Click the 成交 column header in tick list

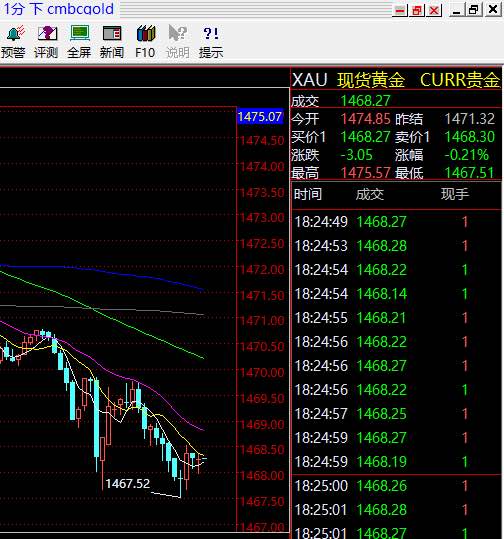pyautogui.click(x=370, y=194)
